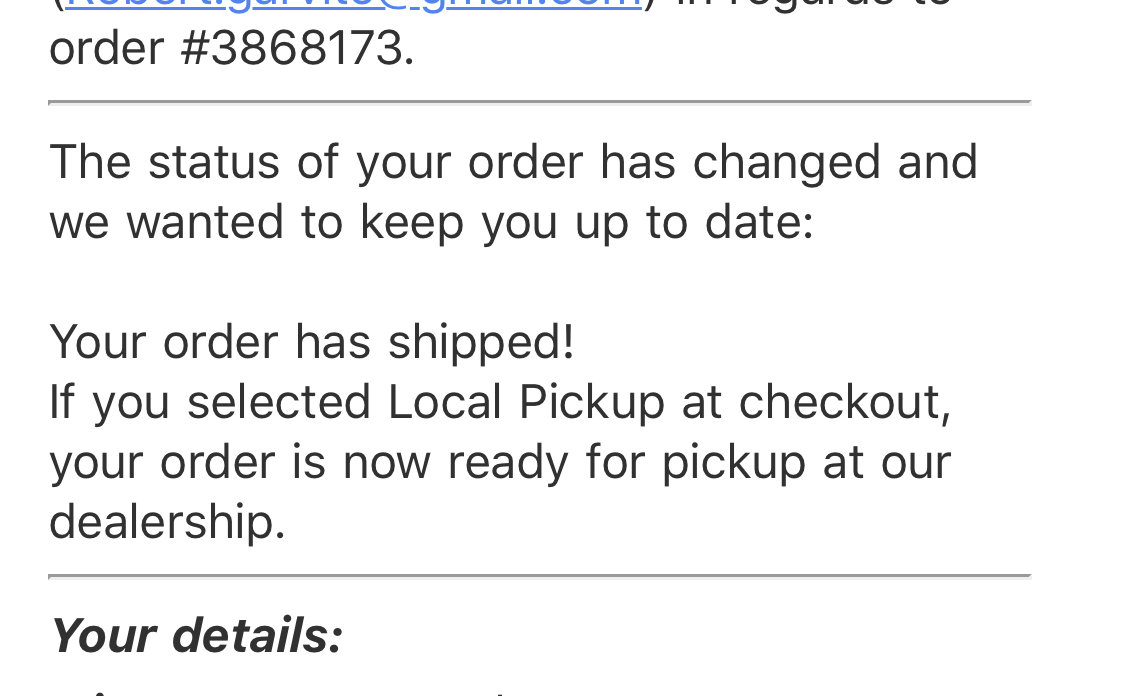The width and height of the screenshot is (1125, 696).
Task: Tap 'Your order has shipped!' line
Action: [x=312, y=343]
